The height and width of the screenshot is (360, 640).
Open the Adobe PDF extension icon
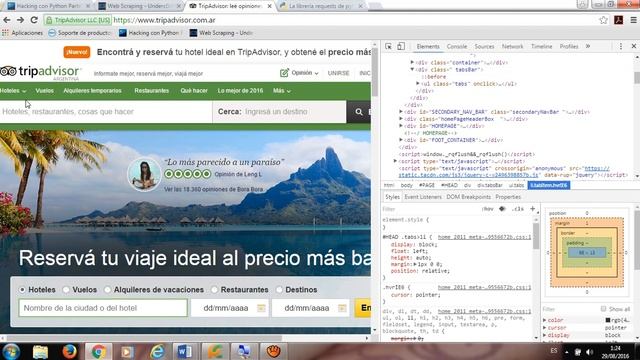[x=618, y=20]
